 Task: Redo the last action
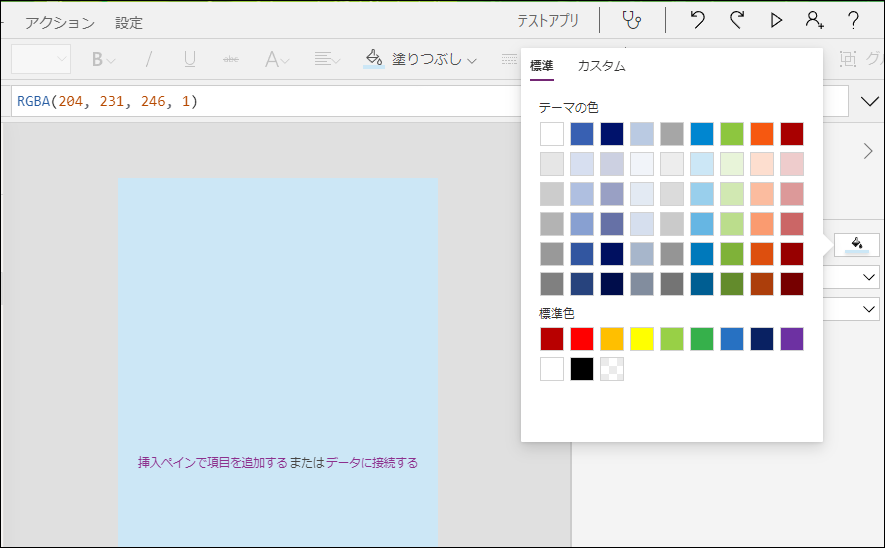pos(737,20)
